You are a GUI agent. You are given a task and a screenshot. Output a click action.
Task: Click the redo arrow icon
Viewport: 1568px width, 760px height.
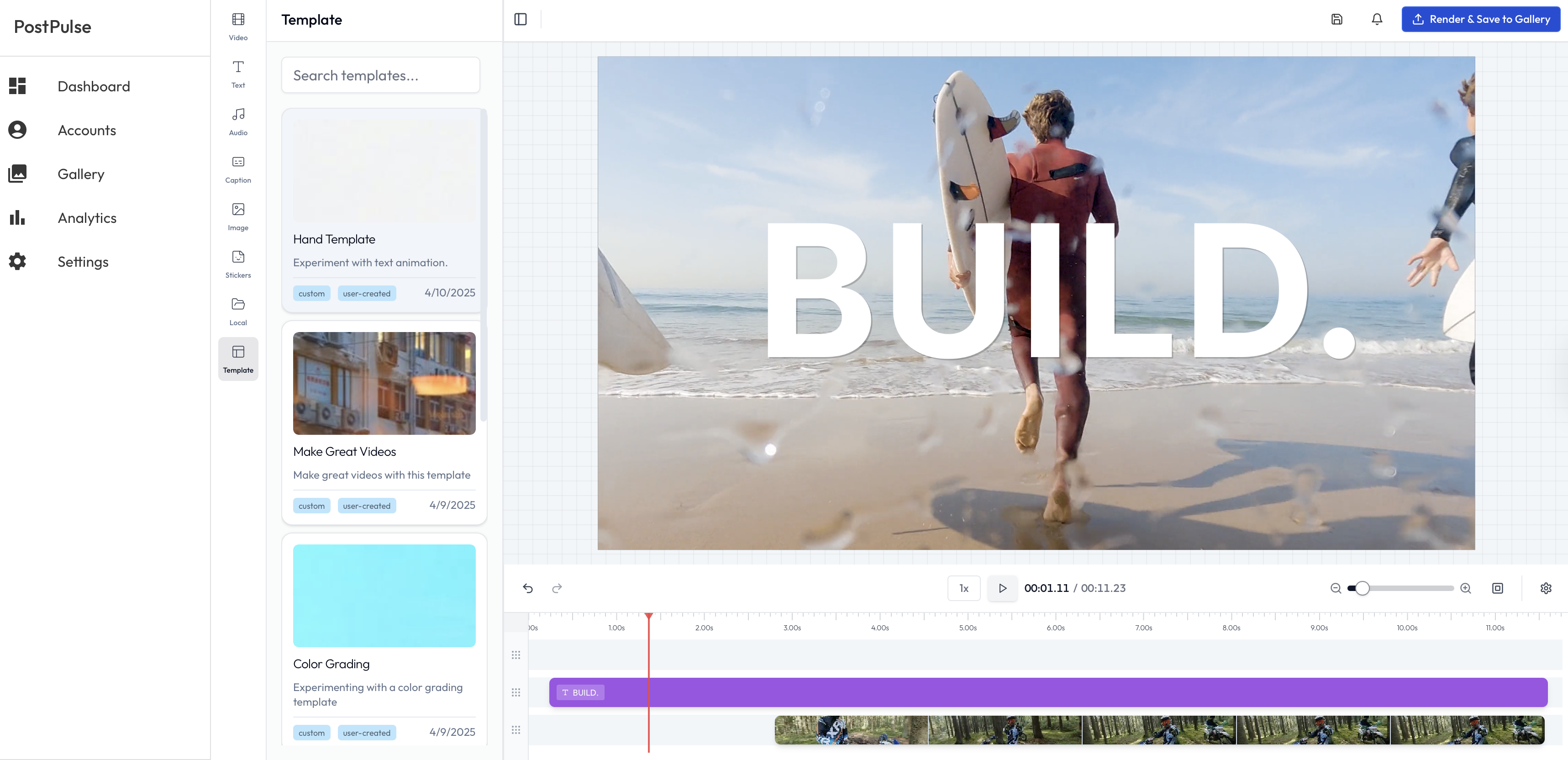point(557,588)
